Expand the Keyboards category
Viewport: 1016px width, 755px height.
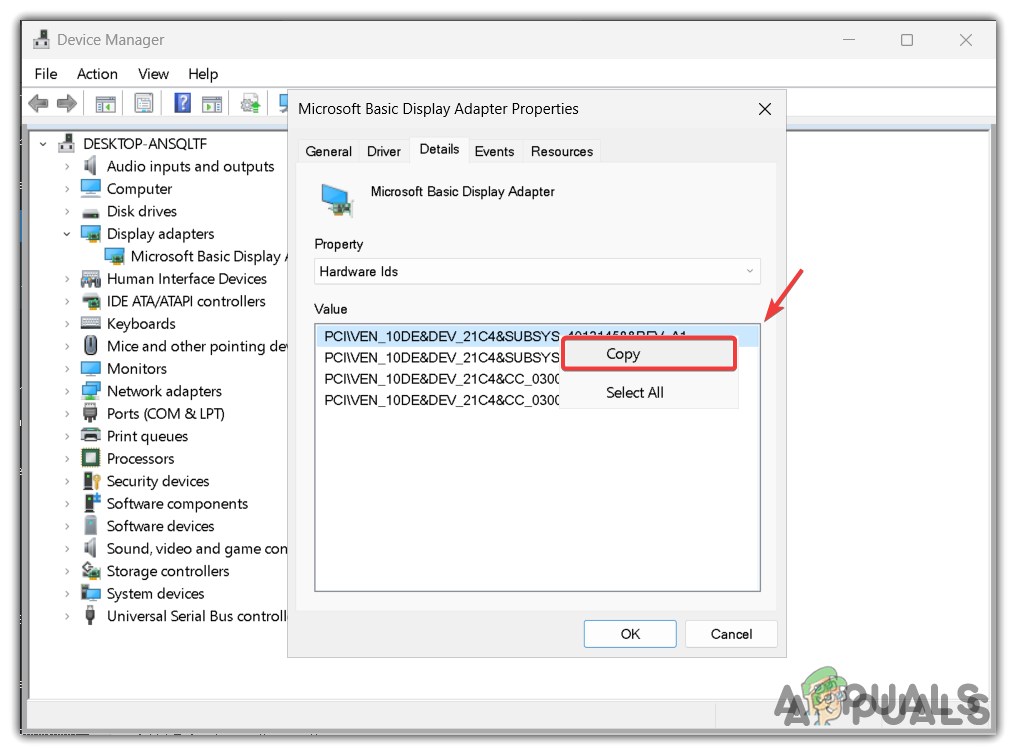click(67, 323)
